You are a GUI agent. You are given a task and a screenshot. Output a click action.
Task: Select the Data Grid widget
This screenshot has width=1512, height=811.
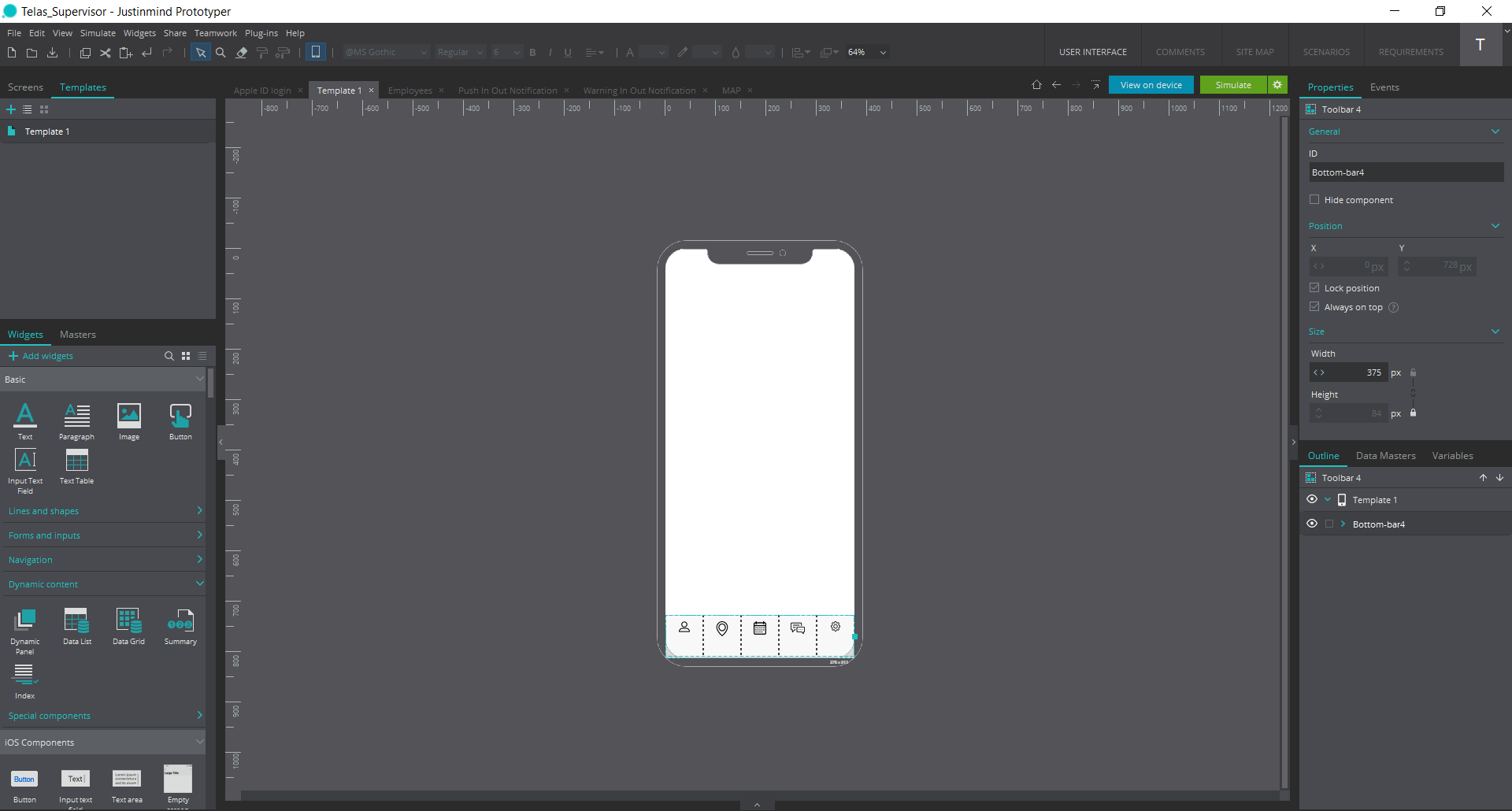[x=128, y=622]
